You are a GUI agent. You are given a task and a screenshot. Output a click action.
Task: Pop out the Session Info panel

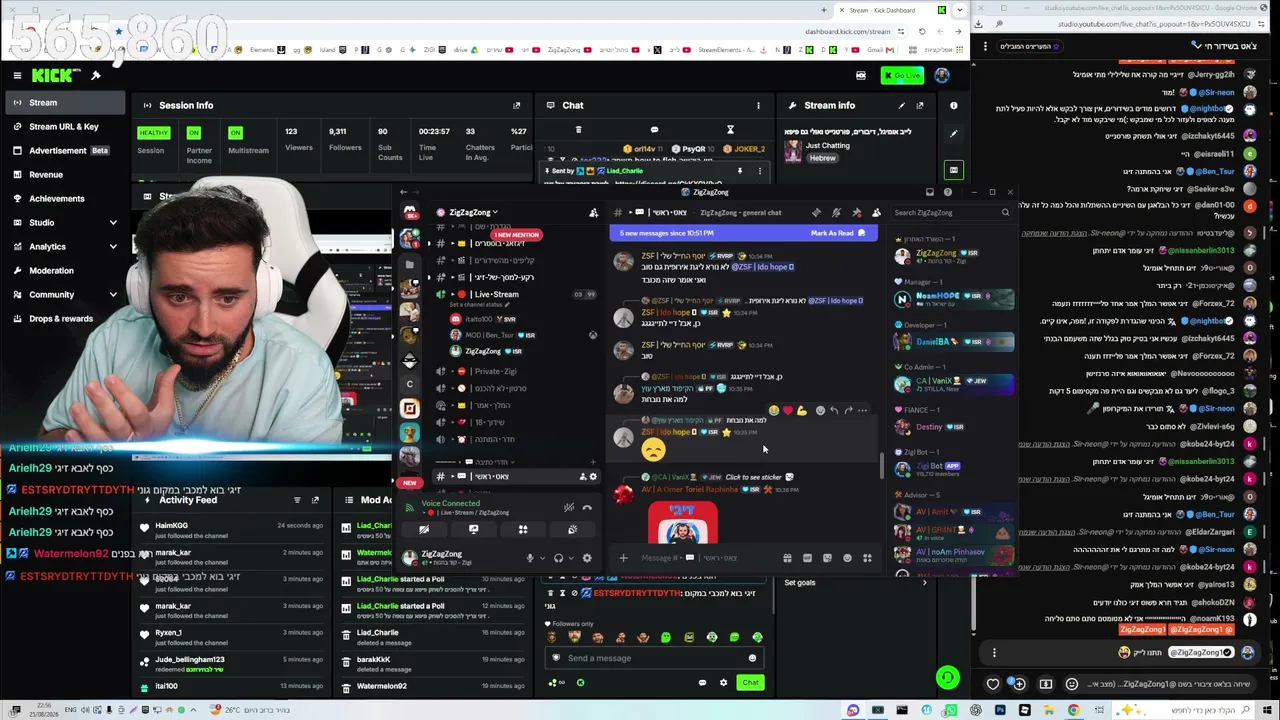[517, 105]
